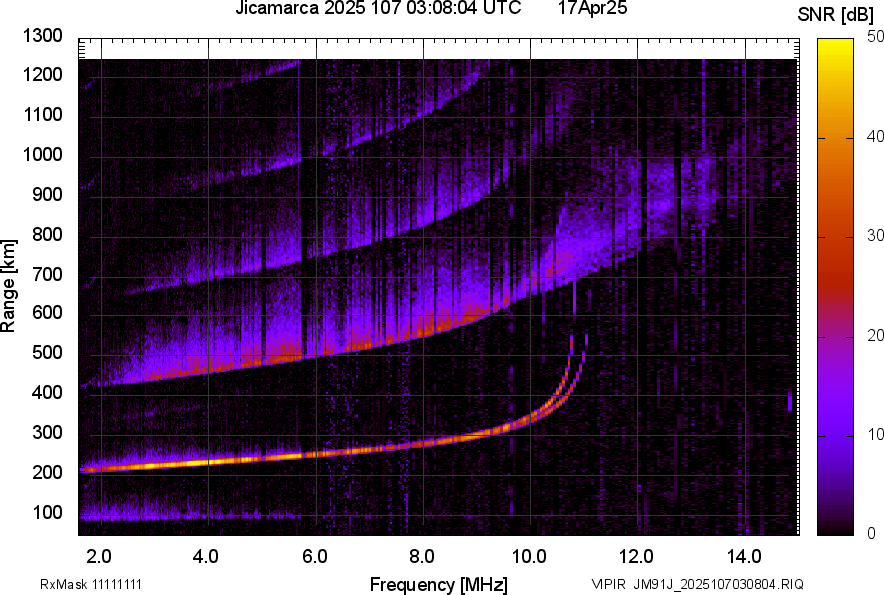Click the colorbar tick label '0'

[872, 533]
